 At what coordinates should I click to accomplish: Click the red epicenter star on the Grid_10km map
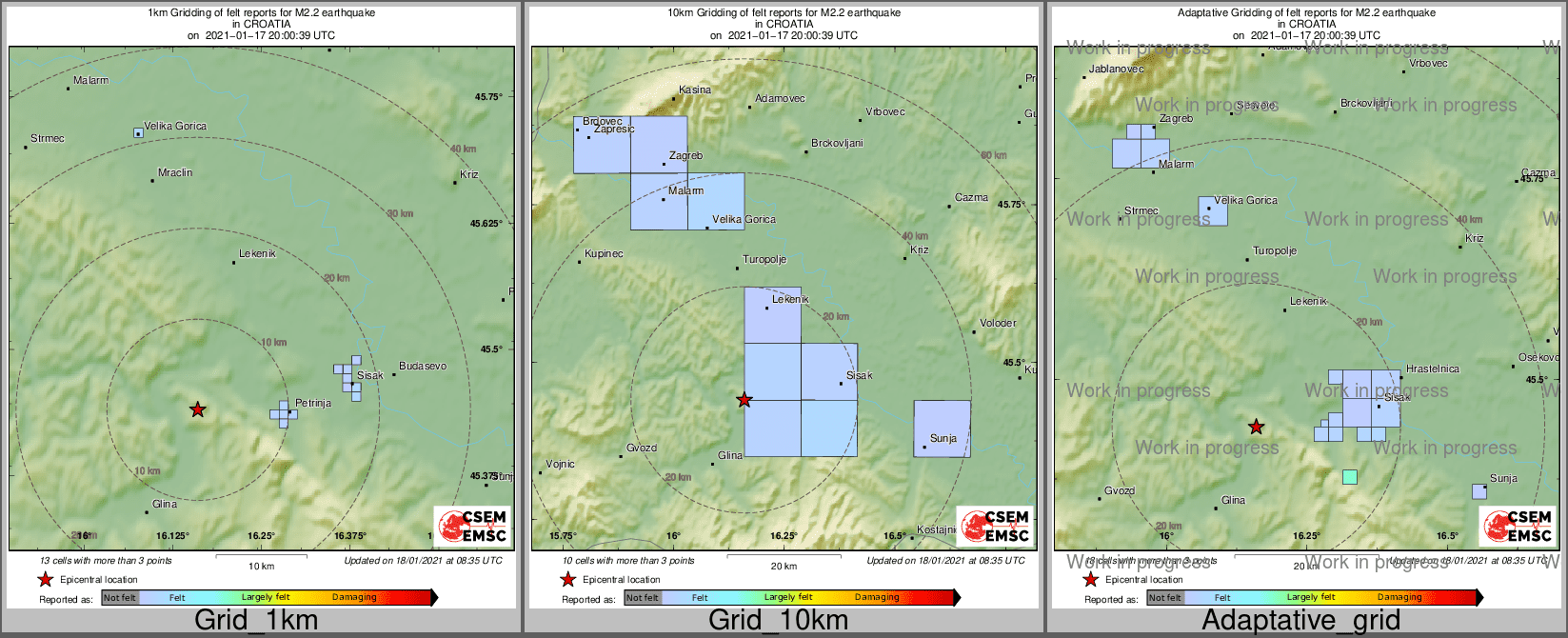tap(744, 400)
